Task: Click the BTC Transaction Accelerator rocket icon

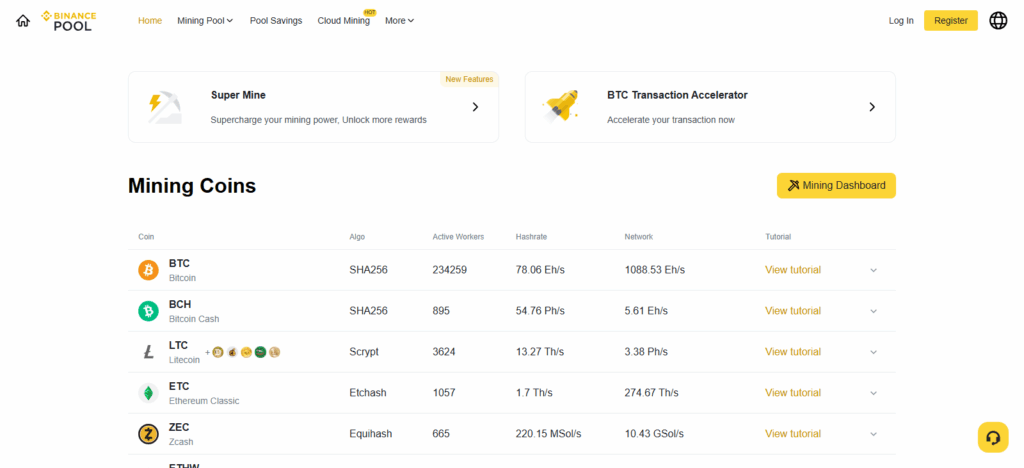Action: pos(561,106)
